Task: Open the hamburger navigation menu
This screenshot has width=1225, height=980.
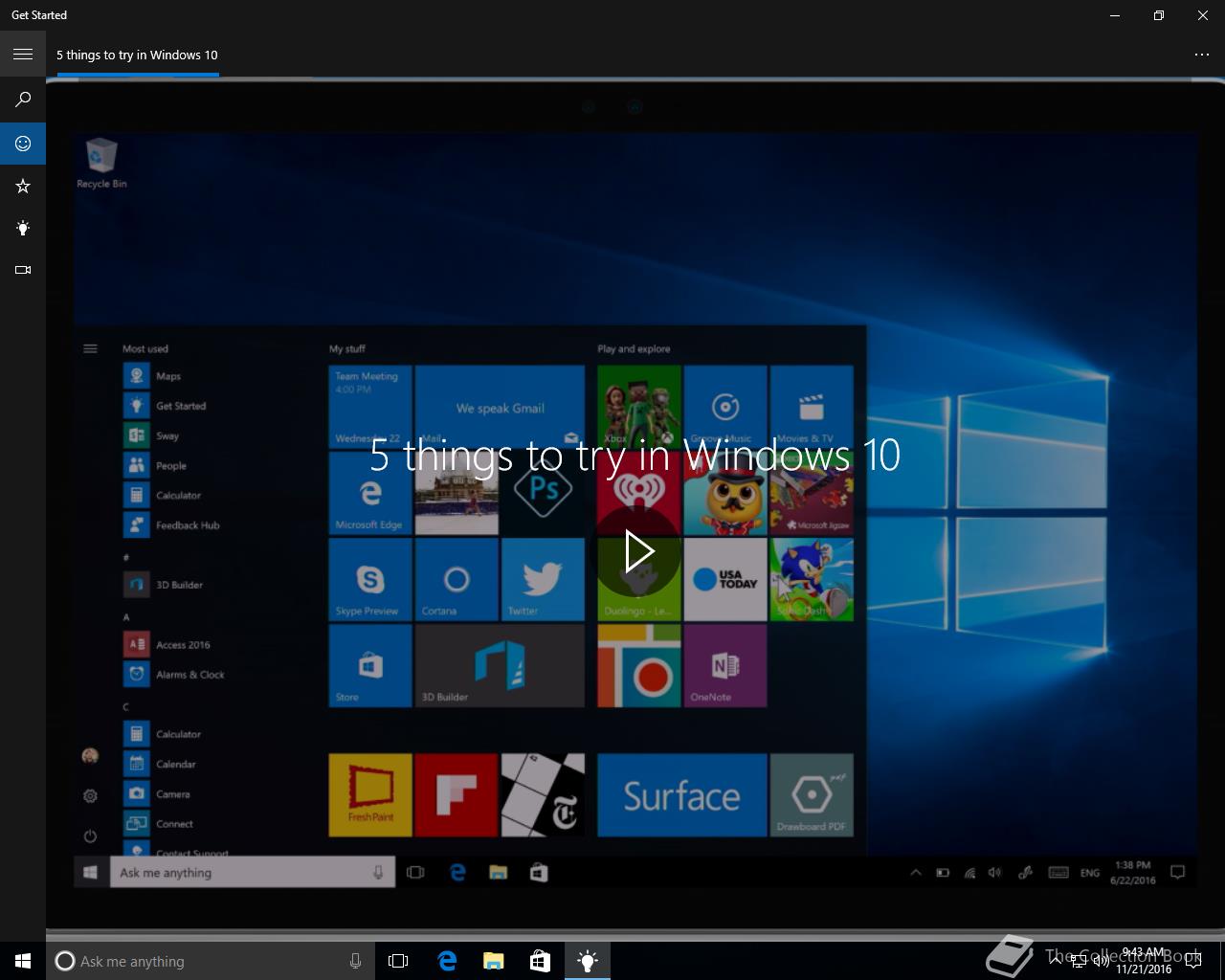Action: pos(23,55)
